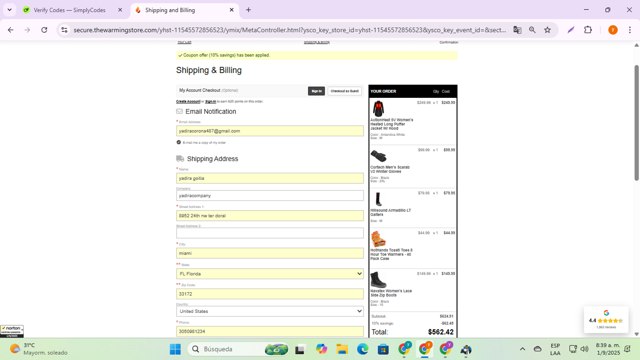Open the Google Translate page icon

coord(517,30)
